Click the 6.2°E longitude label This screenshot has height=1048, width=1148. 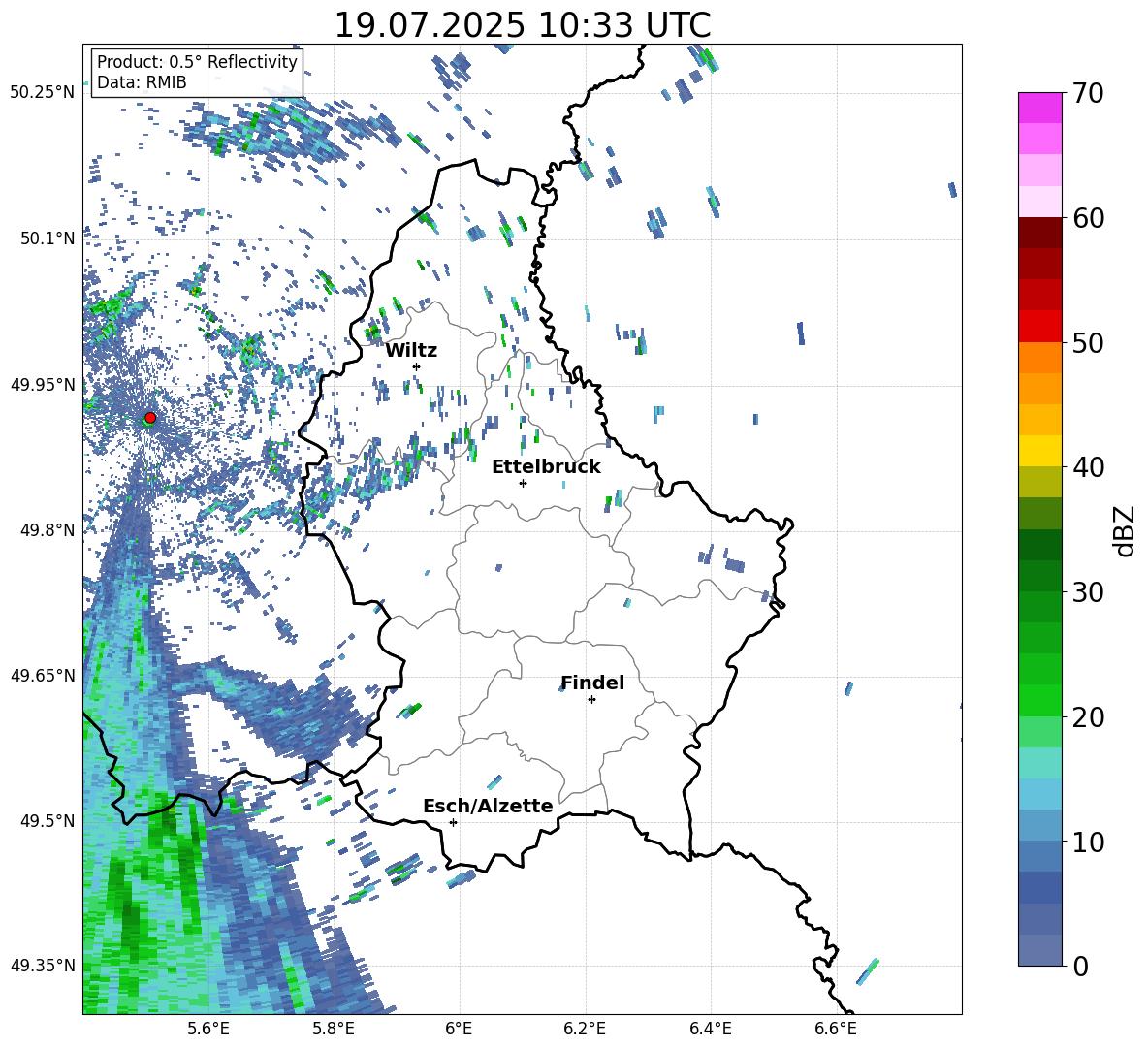585,1029
